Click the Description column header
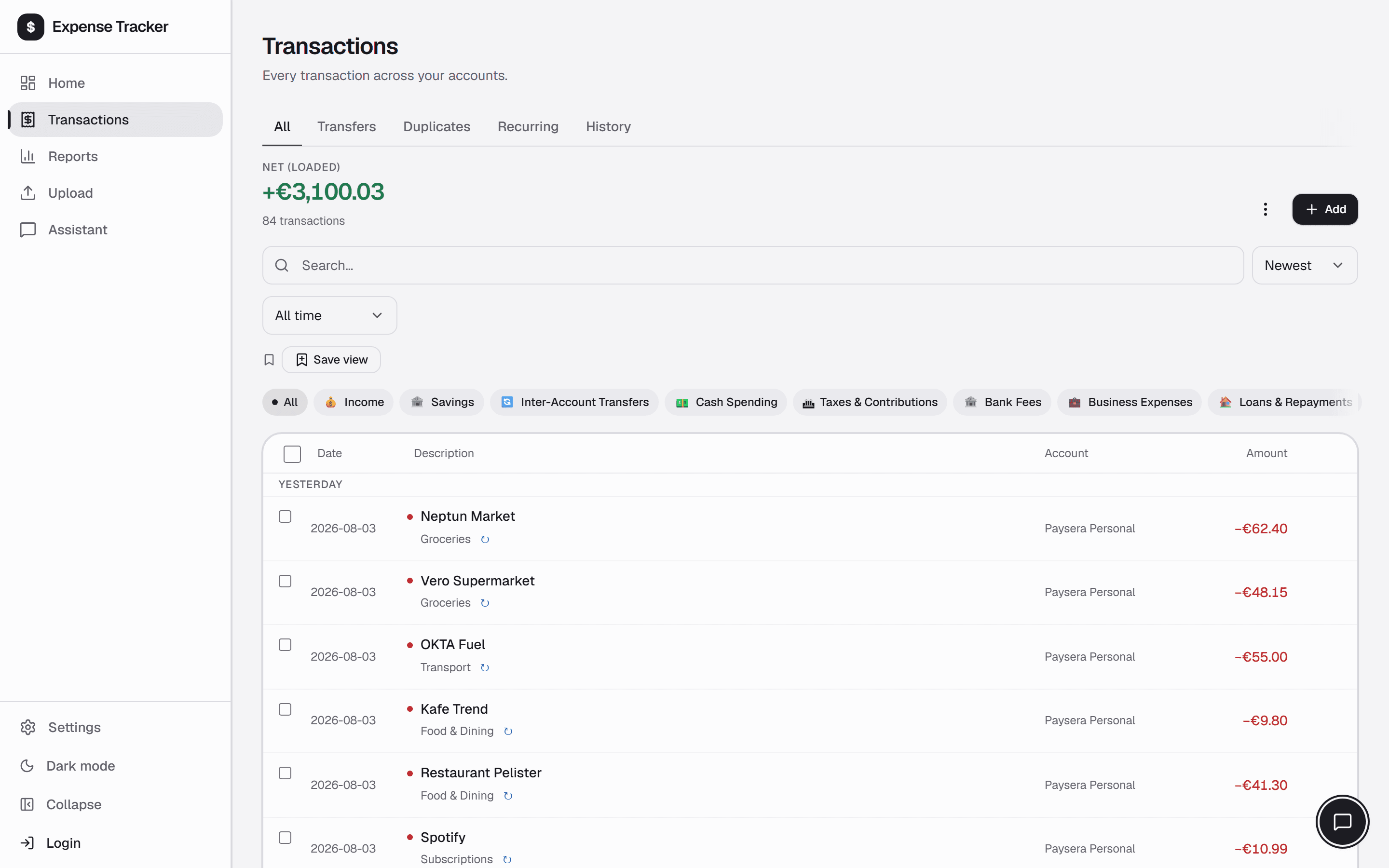Viewport: 1389px width, 868px height. coord(444,453)
